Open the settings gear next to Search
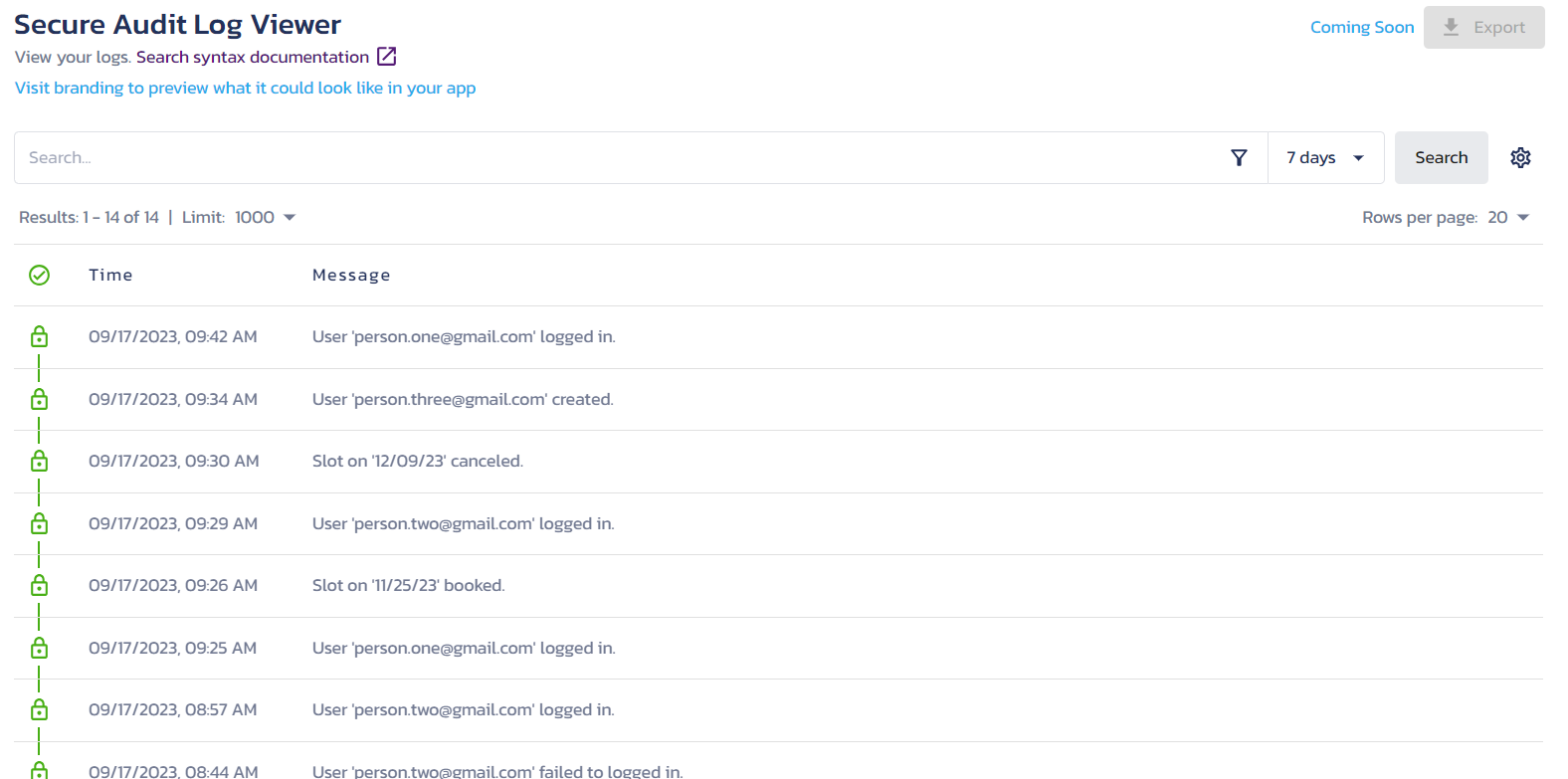Viewport: 1568px width, 779px height. [1520, 157]
